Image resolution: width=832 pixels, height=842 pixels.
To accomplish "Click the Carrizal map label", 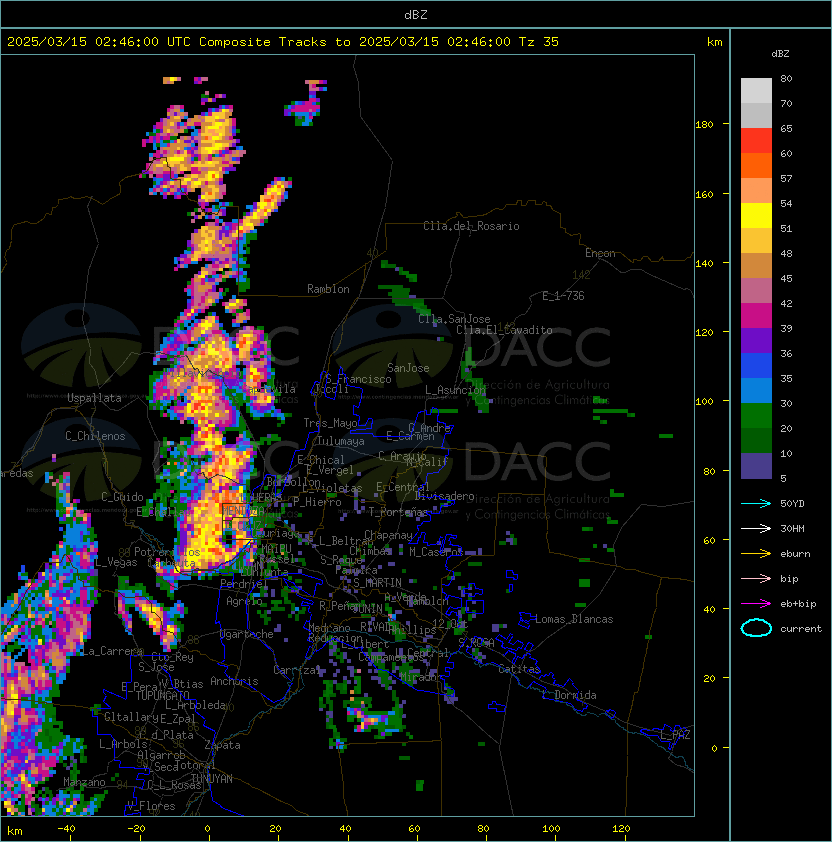I will click(296, 670).
